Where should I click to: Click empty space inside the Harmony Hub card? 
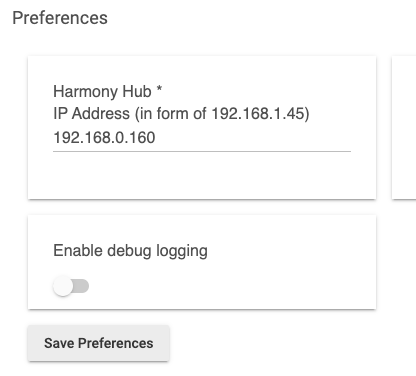click(202, 177)
